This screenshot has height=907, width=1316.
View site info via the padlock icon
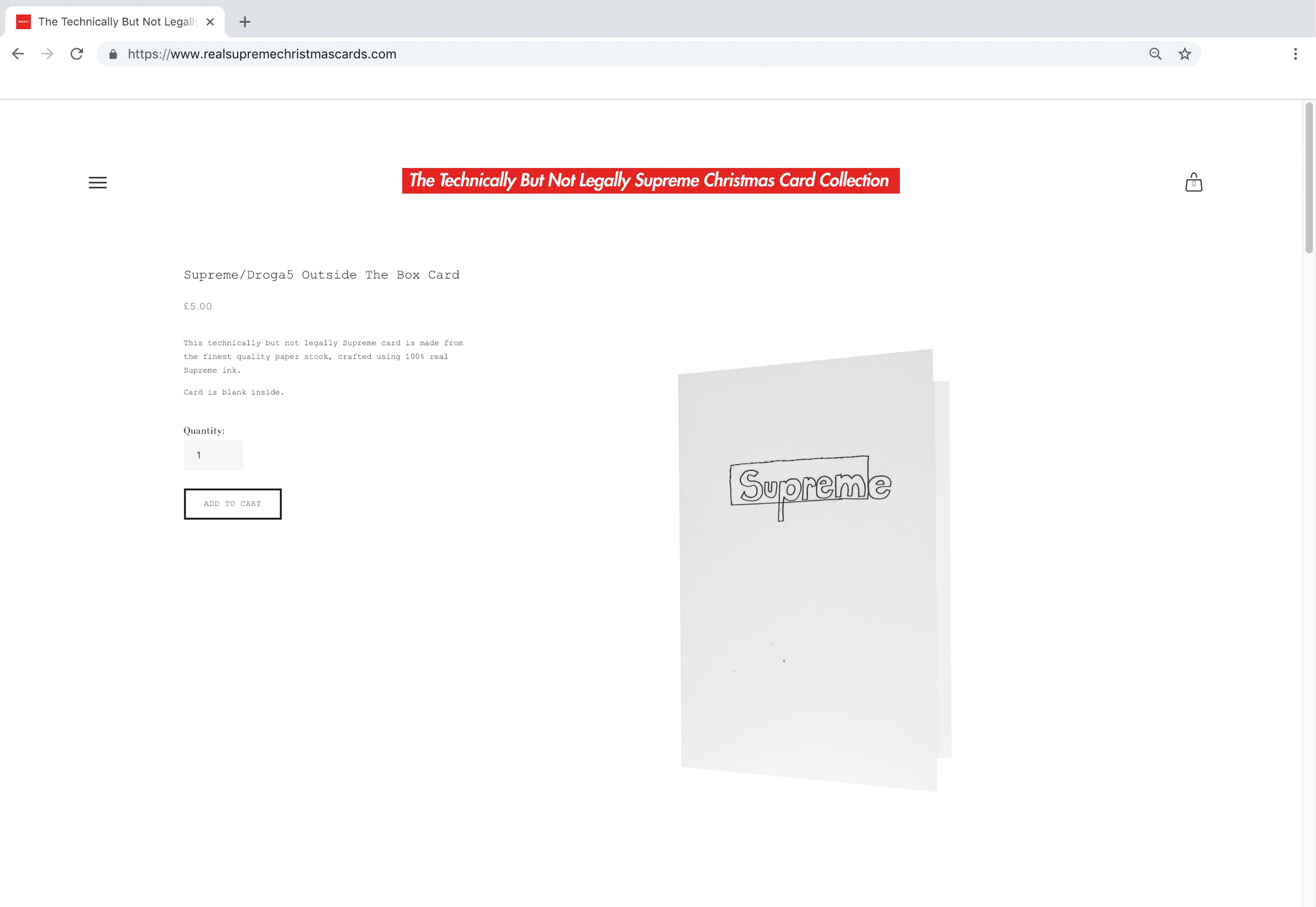click(113, 54)
